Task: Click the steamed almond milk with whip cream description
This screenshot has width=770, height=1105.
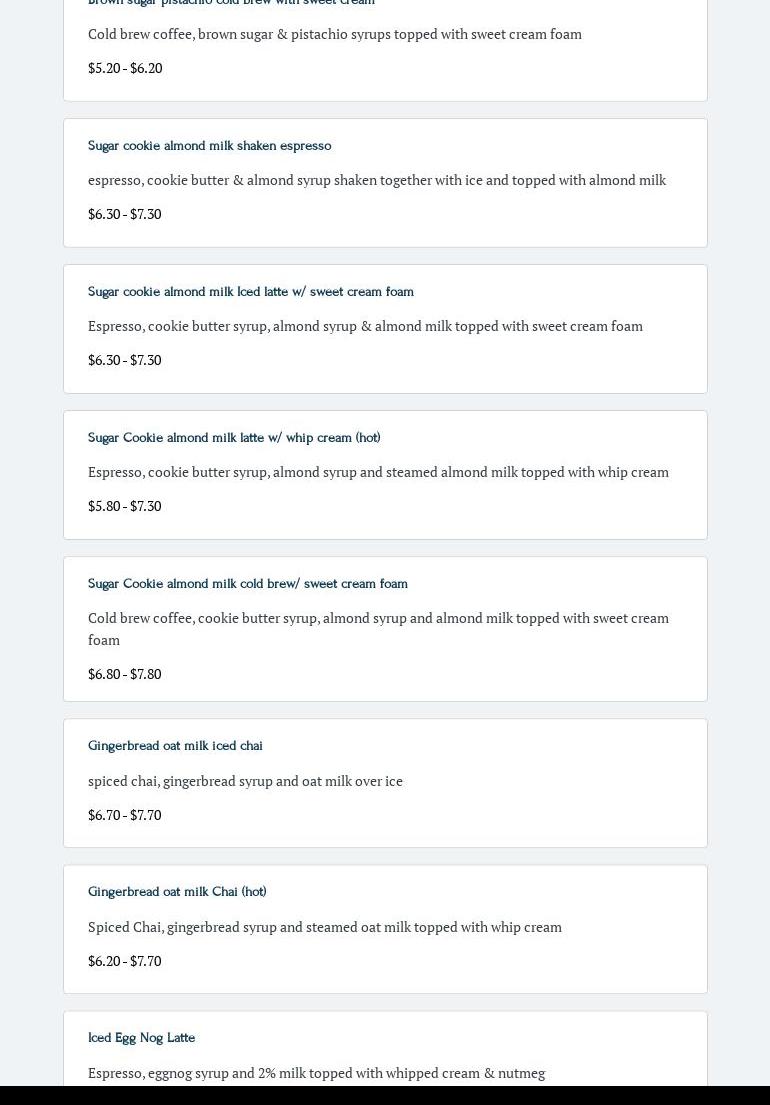Action: coord(378,472)
